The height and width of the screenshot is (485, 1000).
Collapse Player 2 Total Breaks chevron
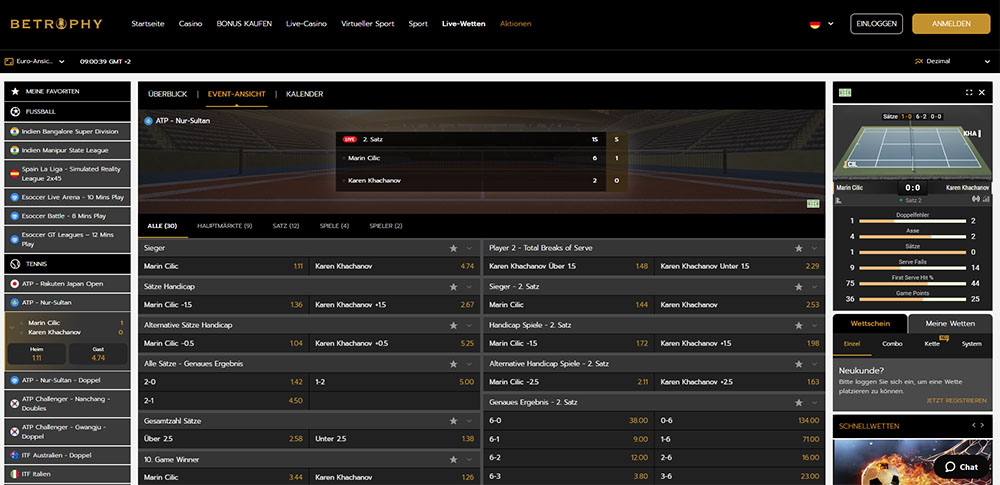click(814, 248)
